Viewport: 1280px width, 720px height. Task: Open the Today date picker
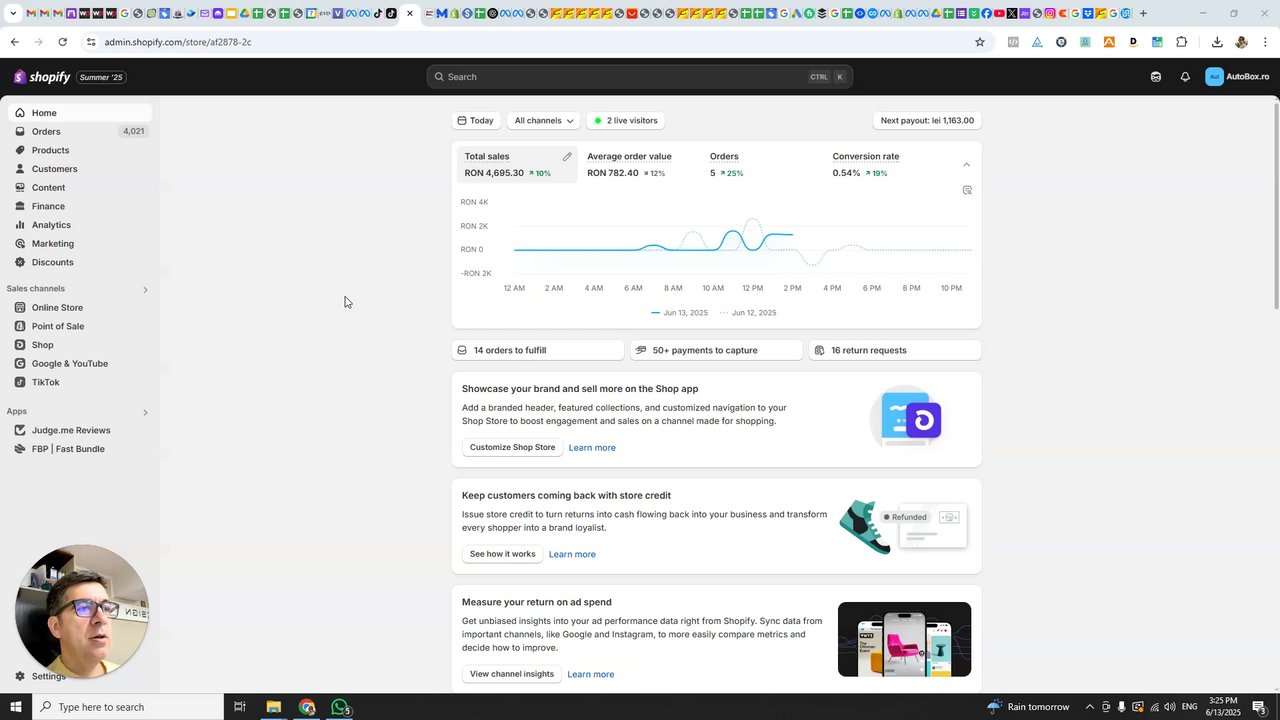(476, 120)
